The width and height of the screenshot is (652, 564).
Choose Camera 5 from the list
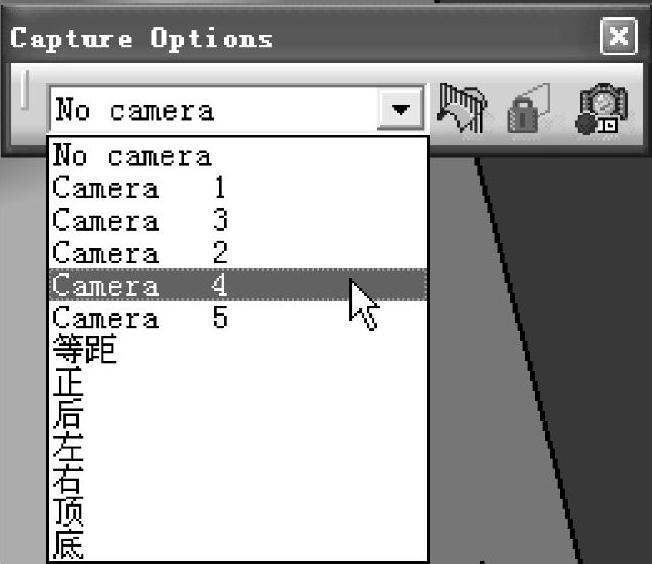pyautogui.click(x=239, y=317)
